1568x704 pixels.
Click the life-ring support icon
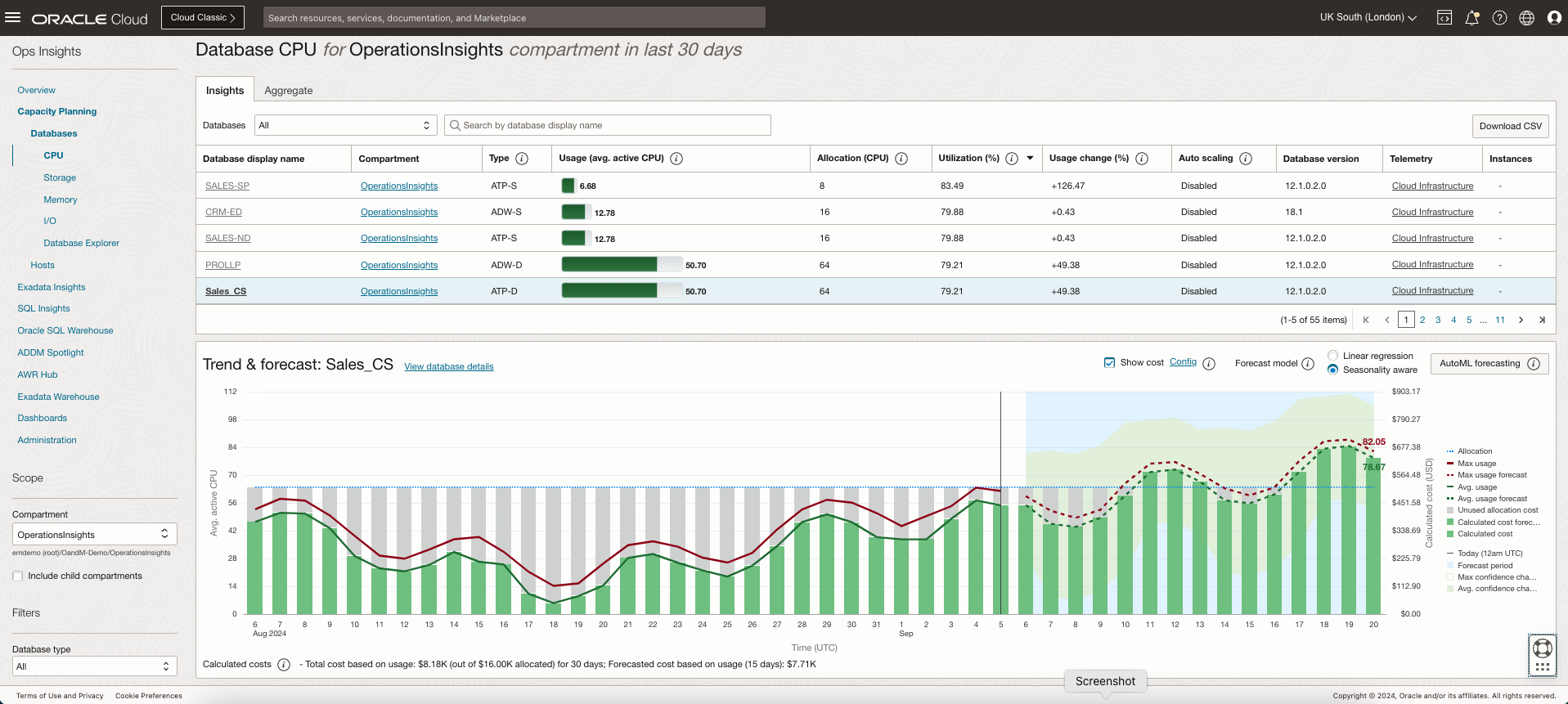1542,648
